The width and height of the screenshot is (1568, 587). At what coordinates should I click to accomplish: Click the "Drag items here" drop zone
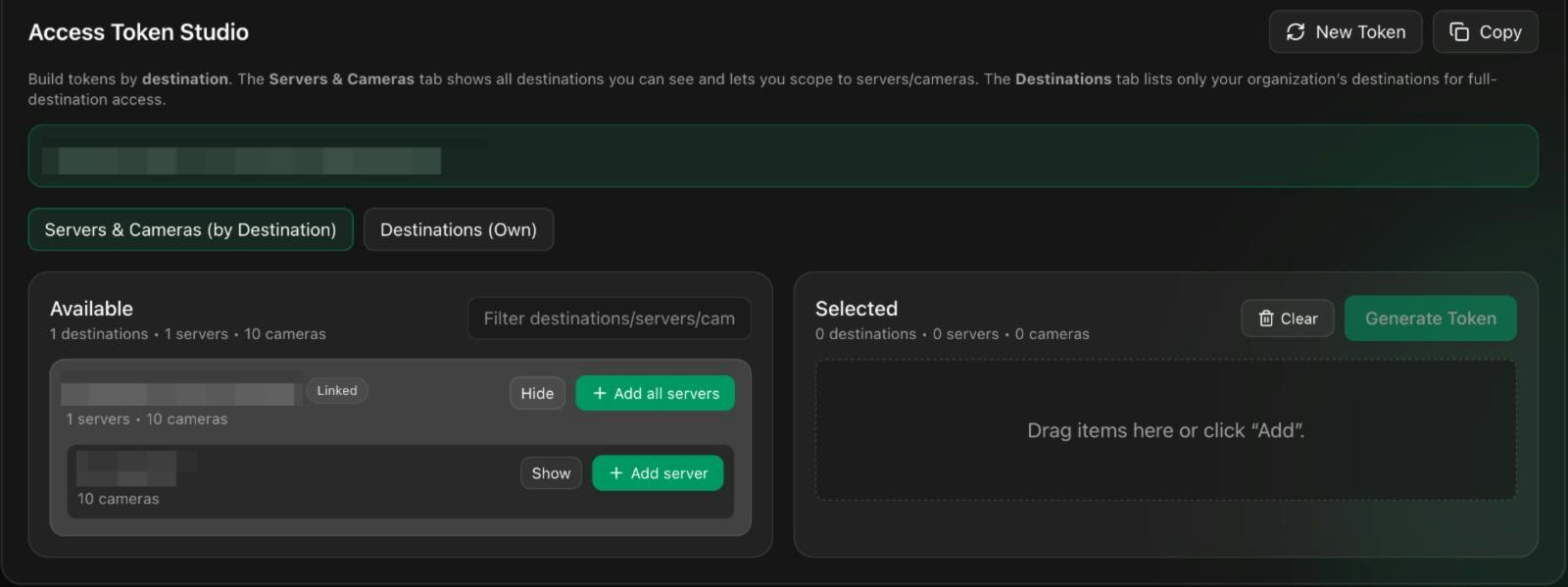pos(1165,430)
